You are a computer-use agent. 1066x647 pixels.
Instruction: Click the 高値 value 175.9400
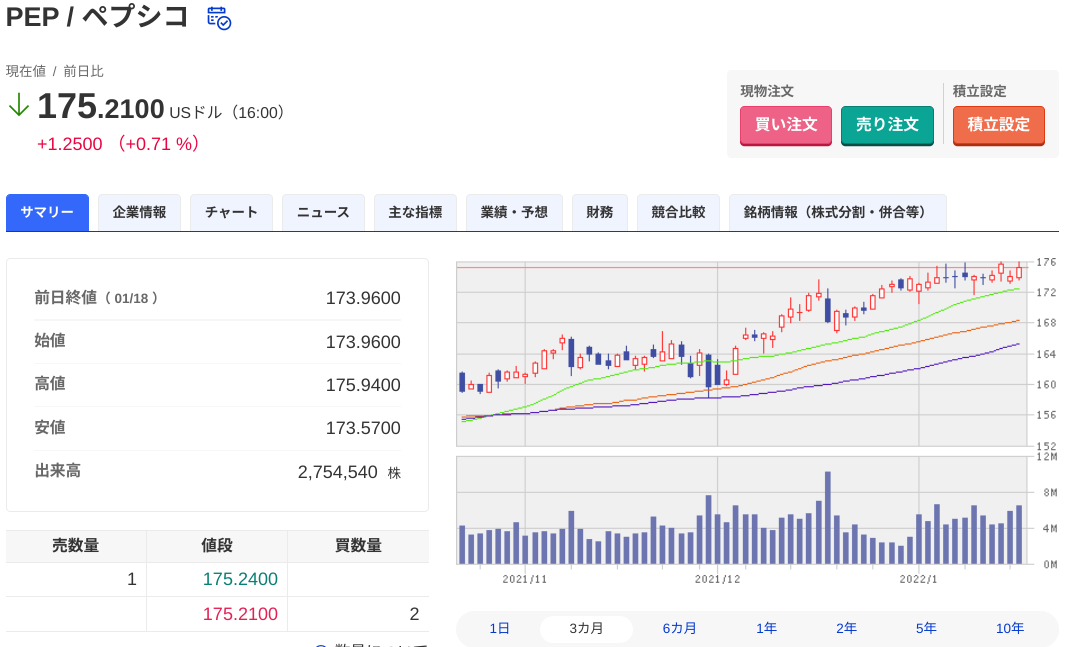[363, 385]
